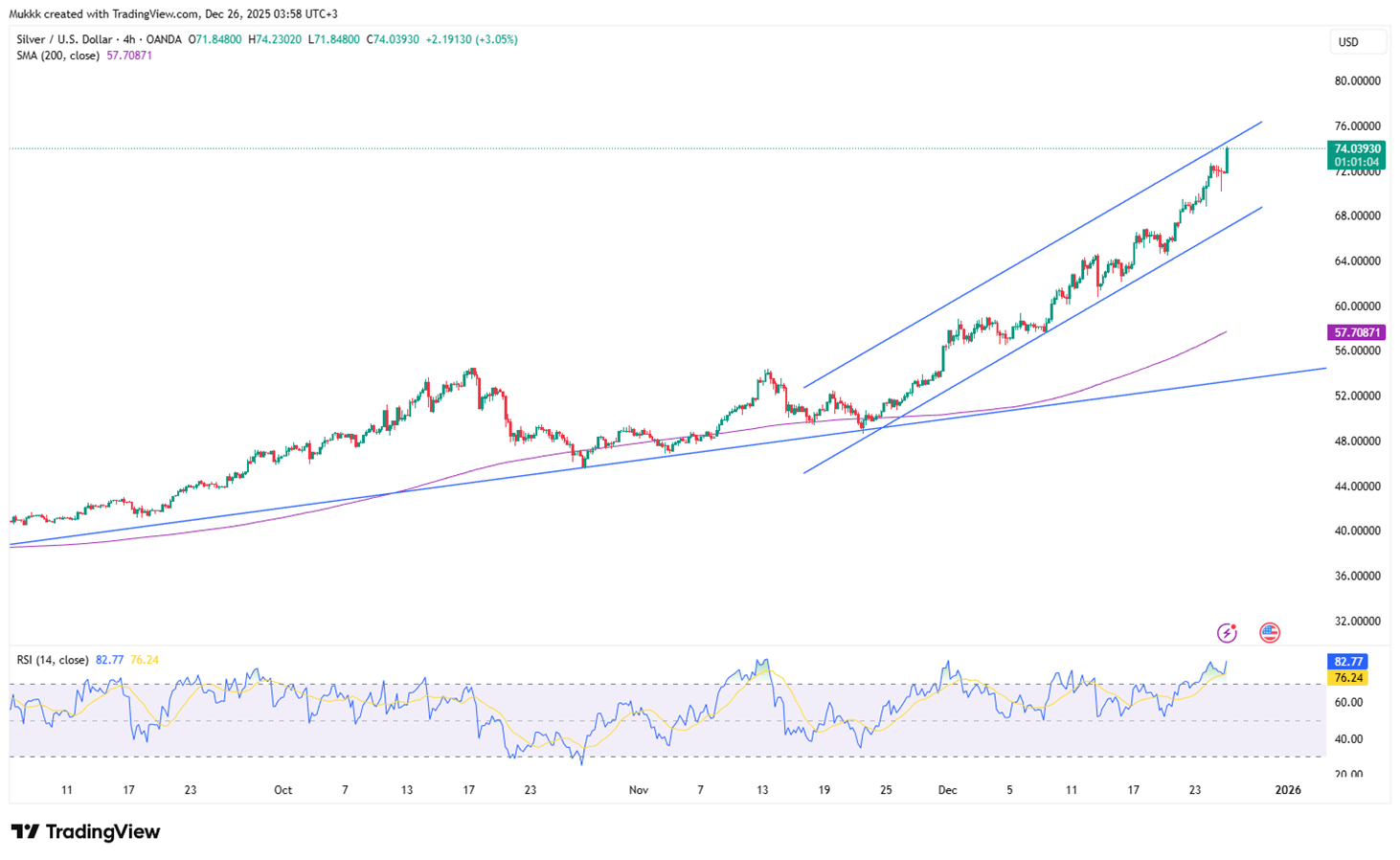Click the purple SMA value 57.70871 in legend
The height and width of the screenshot is (860, 1400).
[129, 56]
